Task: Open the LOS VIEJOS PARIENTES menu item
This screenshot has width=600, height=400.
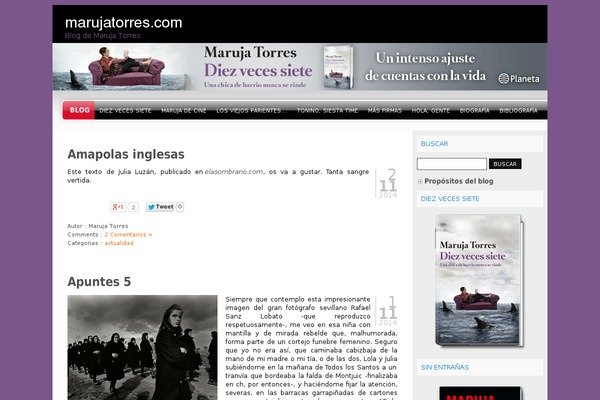Action: (251, 111)
